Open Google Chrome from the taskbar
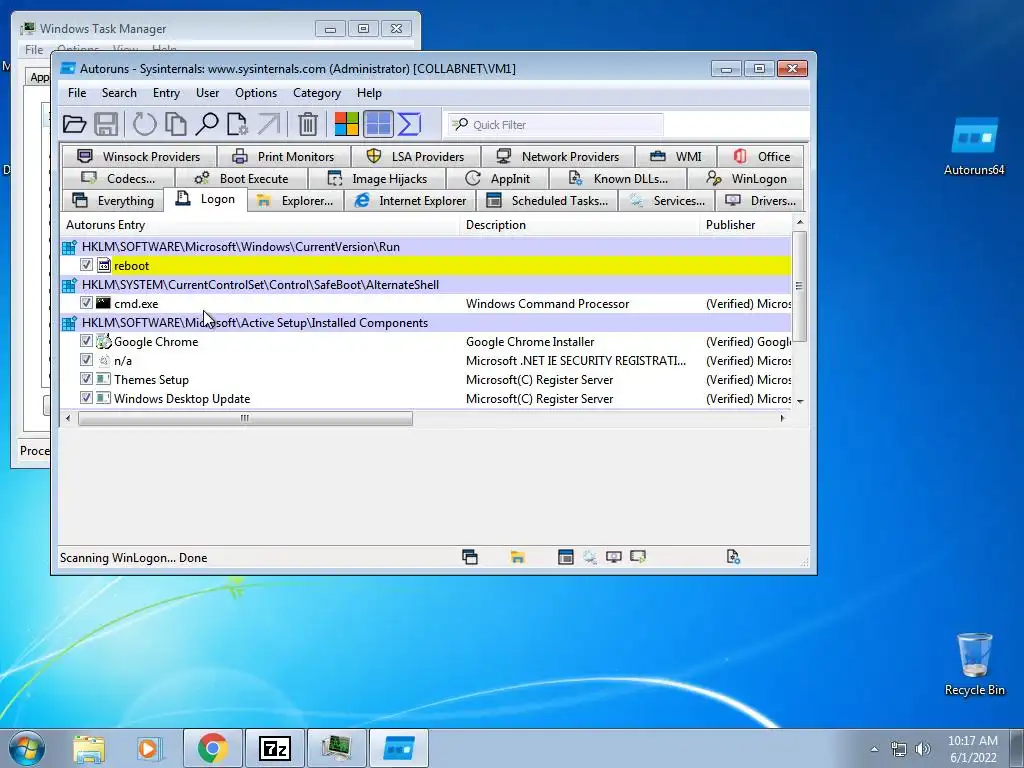This screenshot has width=1024, height=768. (x=212, y=748)
